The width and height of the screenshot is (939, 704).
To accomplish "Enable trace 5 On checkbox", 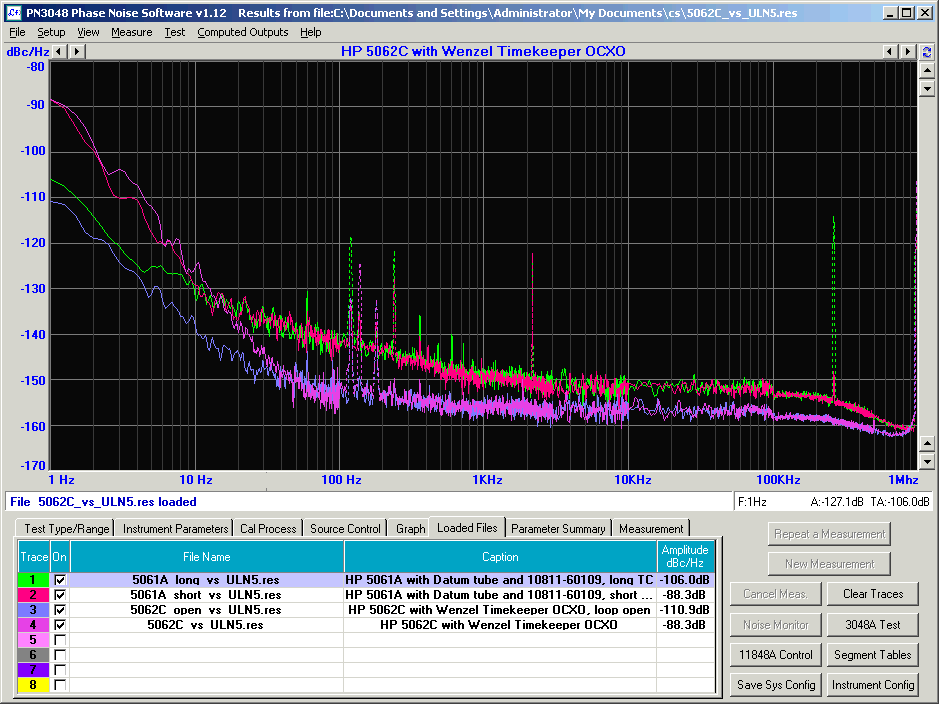I will coord(60,640).
